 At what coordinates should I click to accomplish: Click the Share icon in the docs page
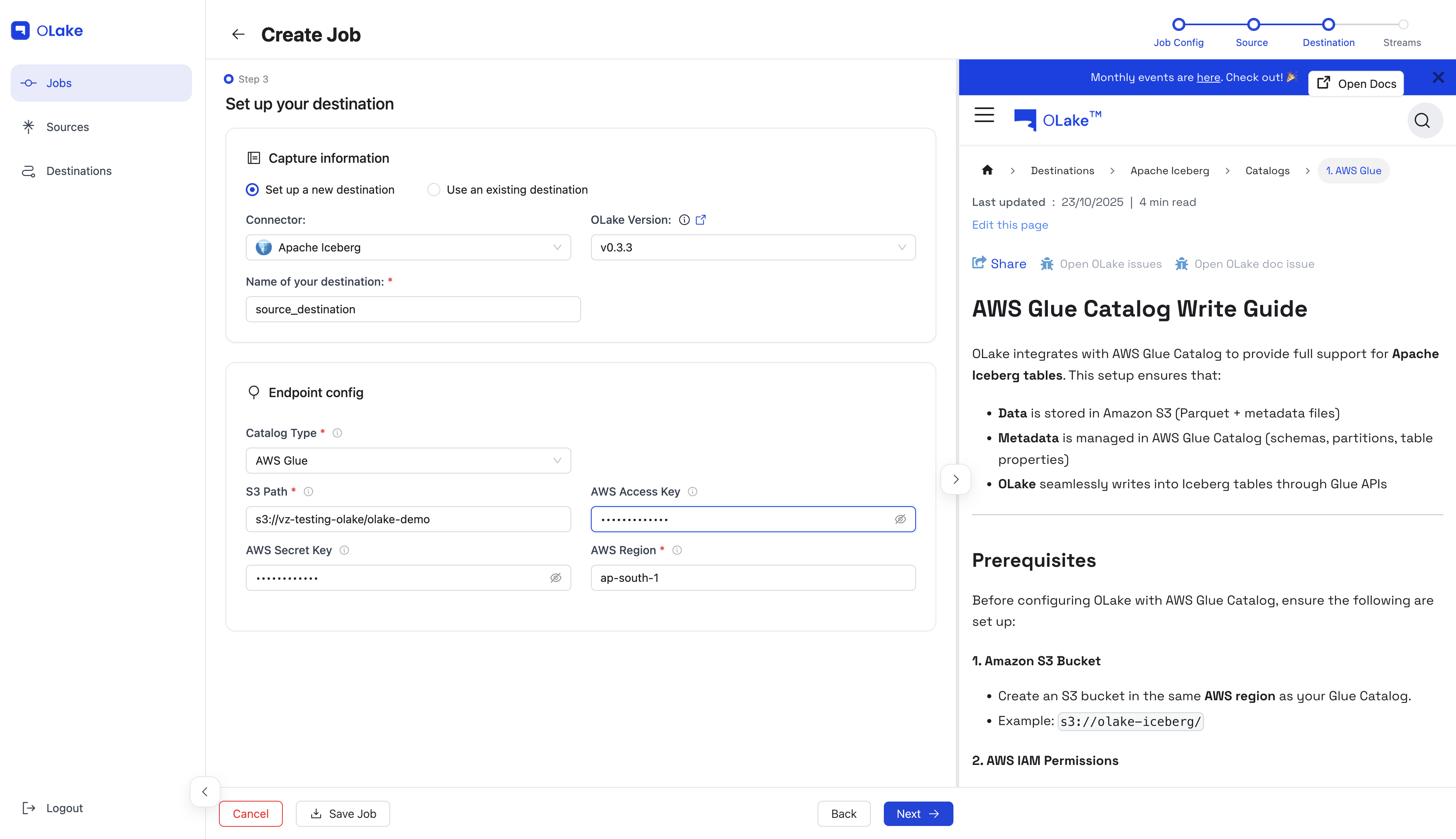(x=979, y=263)
